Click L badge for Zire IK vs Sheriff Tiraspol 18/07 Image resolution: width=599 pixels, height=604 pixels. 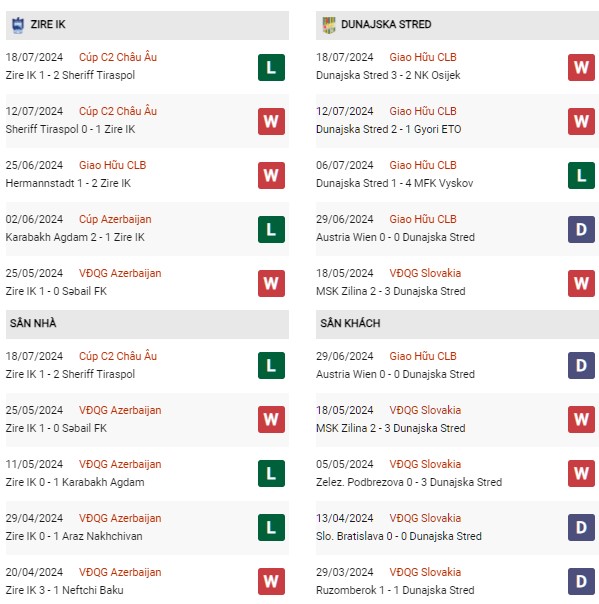[x=271, y=67]
